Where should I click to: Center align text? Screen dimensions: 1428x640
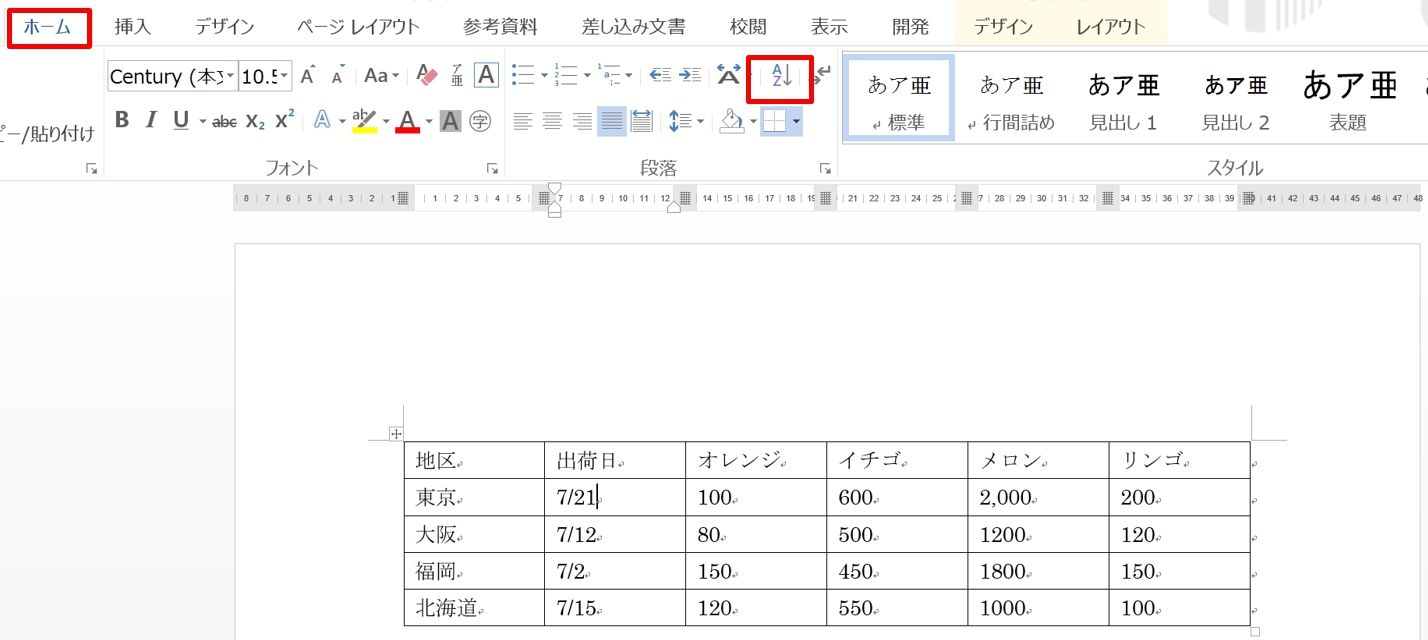pos(552,121)
